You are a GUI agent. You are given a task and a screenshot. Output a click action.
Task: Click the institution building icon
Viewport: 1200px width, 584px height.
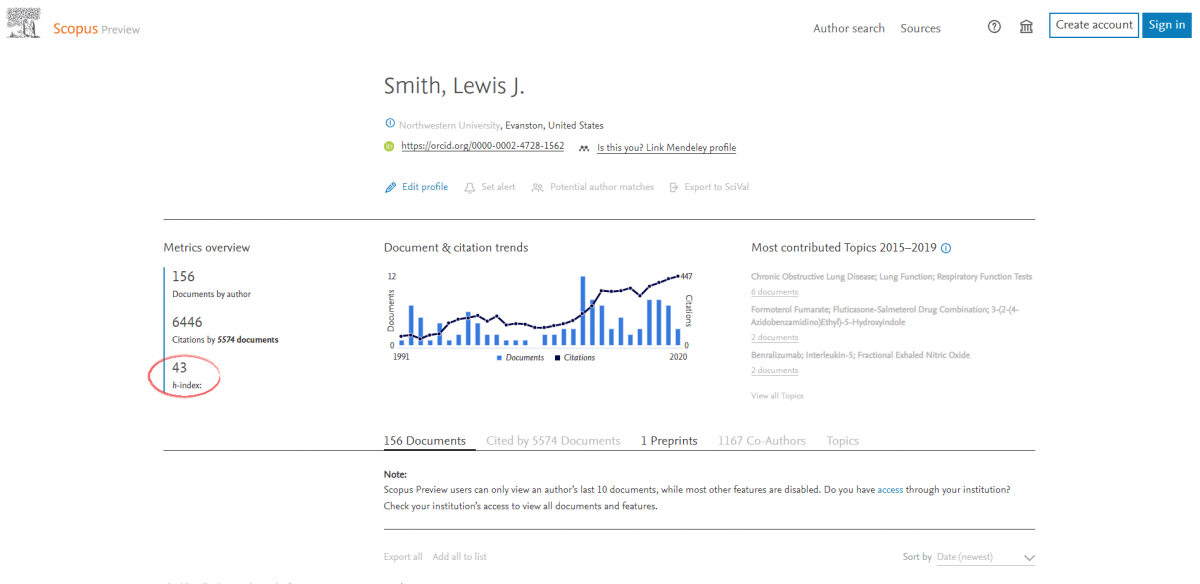[x=1026, y=27]
